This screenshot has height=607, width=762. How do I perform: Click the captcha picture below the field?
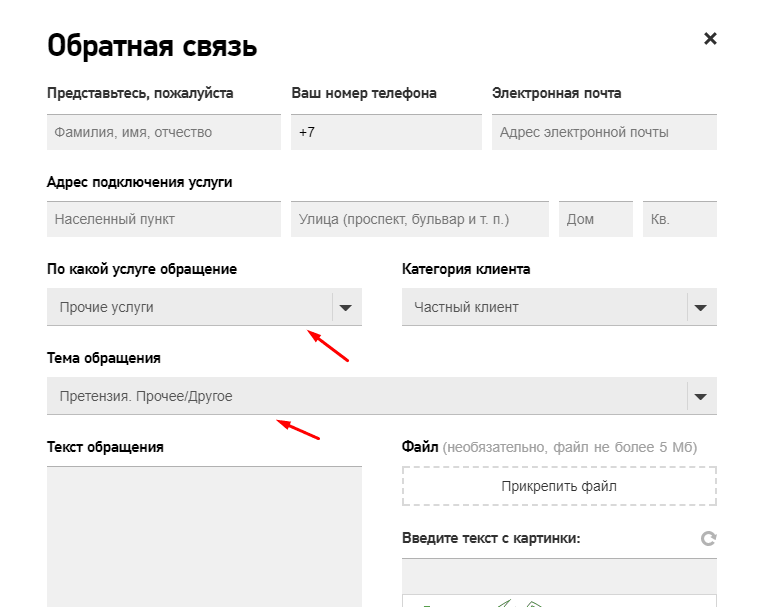coord(559,601)
